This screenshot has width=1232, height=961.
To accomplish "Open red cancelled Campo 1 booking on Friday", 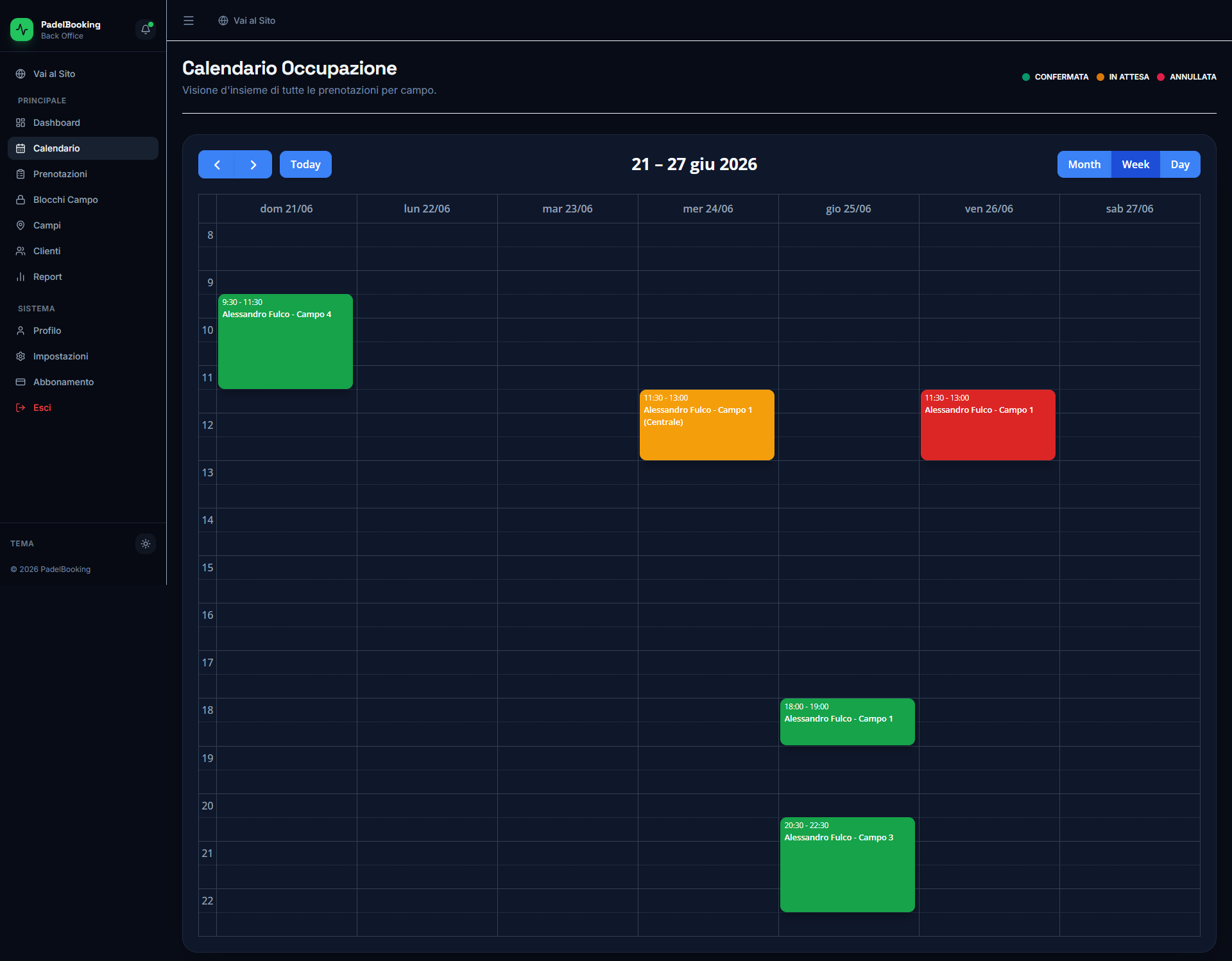I will click(x=988, y=425).
